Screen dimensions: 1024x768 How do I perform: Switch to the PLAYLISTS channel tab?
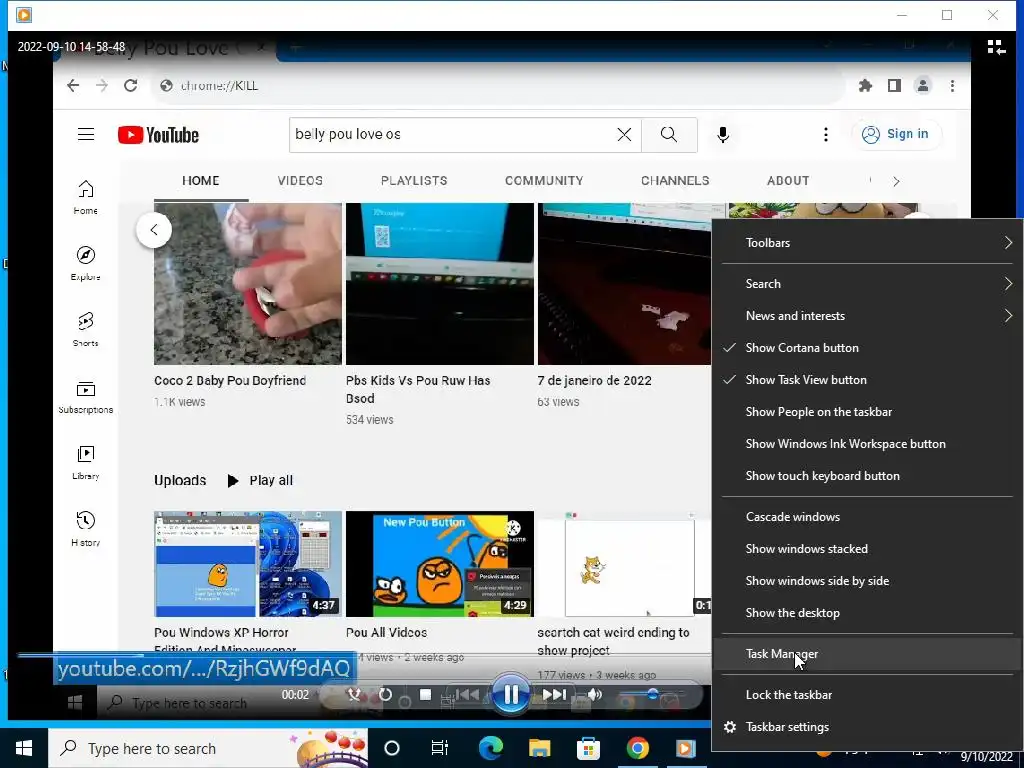[414, 181]
